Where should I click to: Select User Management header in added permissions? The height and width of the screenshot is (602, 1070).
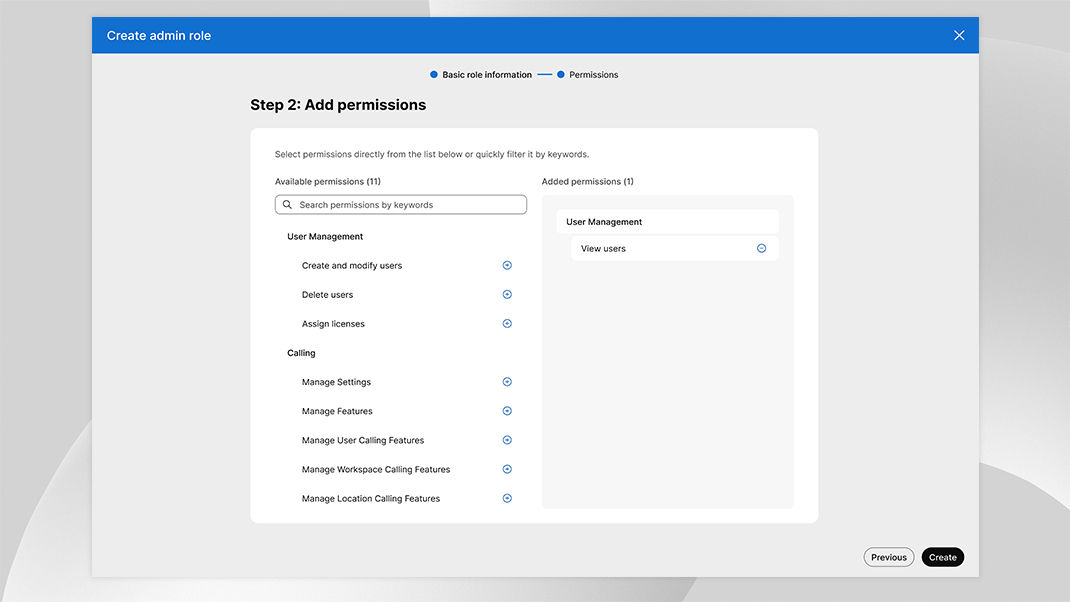coord(604,222)
